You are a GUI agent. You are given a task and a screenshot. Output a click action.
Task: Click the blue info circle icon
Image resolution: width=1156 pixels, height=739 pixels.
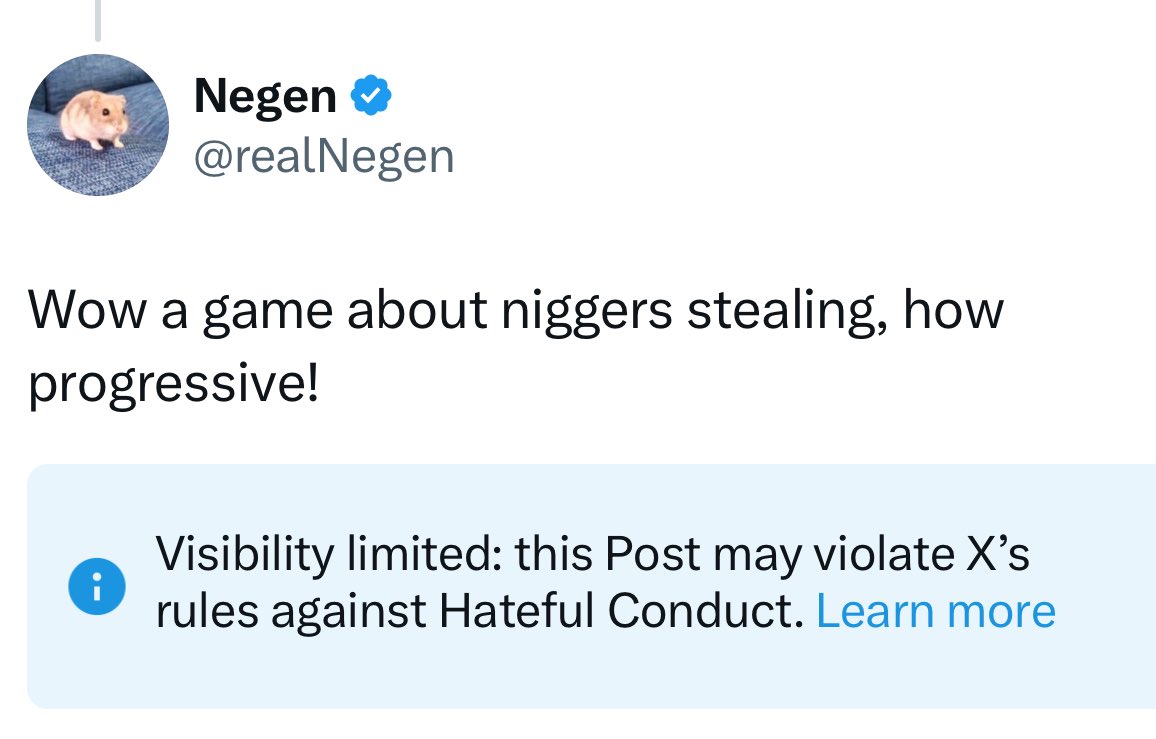(x=97, y=586)
